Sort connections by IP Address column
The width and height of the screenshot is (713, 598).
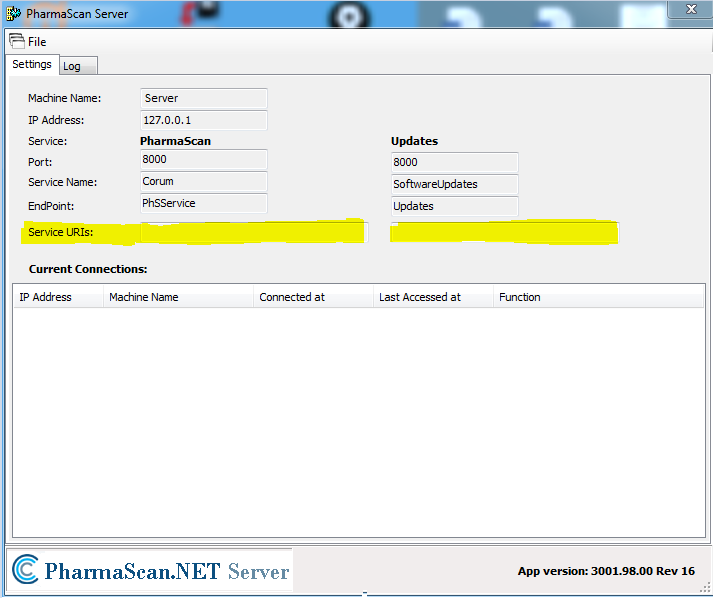click(x=58, y=297)
